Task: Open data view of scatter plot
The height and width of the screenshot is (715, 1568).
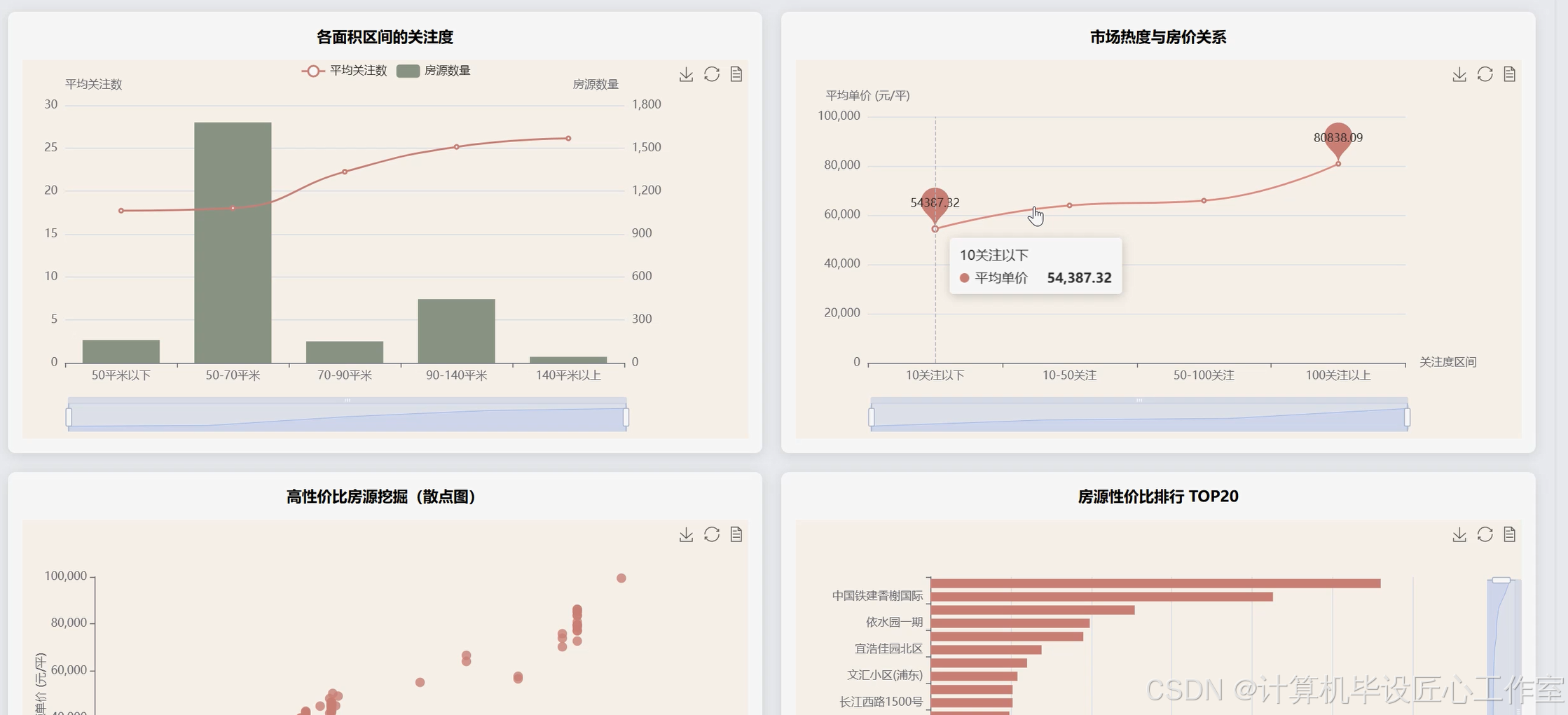Action: pos(736,534)
